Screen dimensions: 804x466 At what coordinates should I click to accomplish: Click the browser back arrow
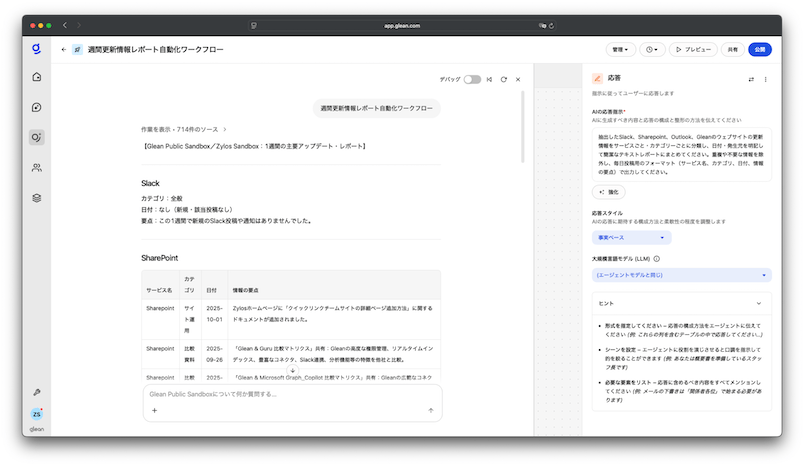coord(65,25)
